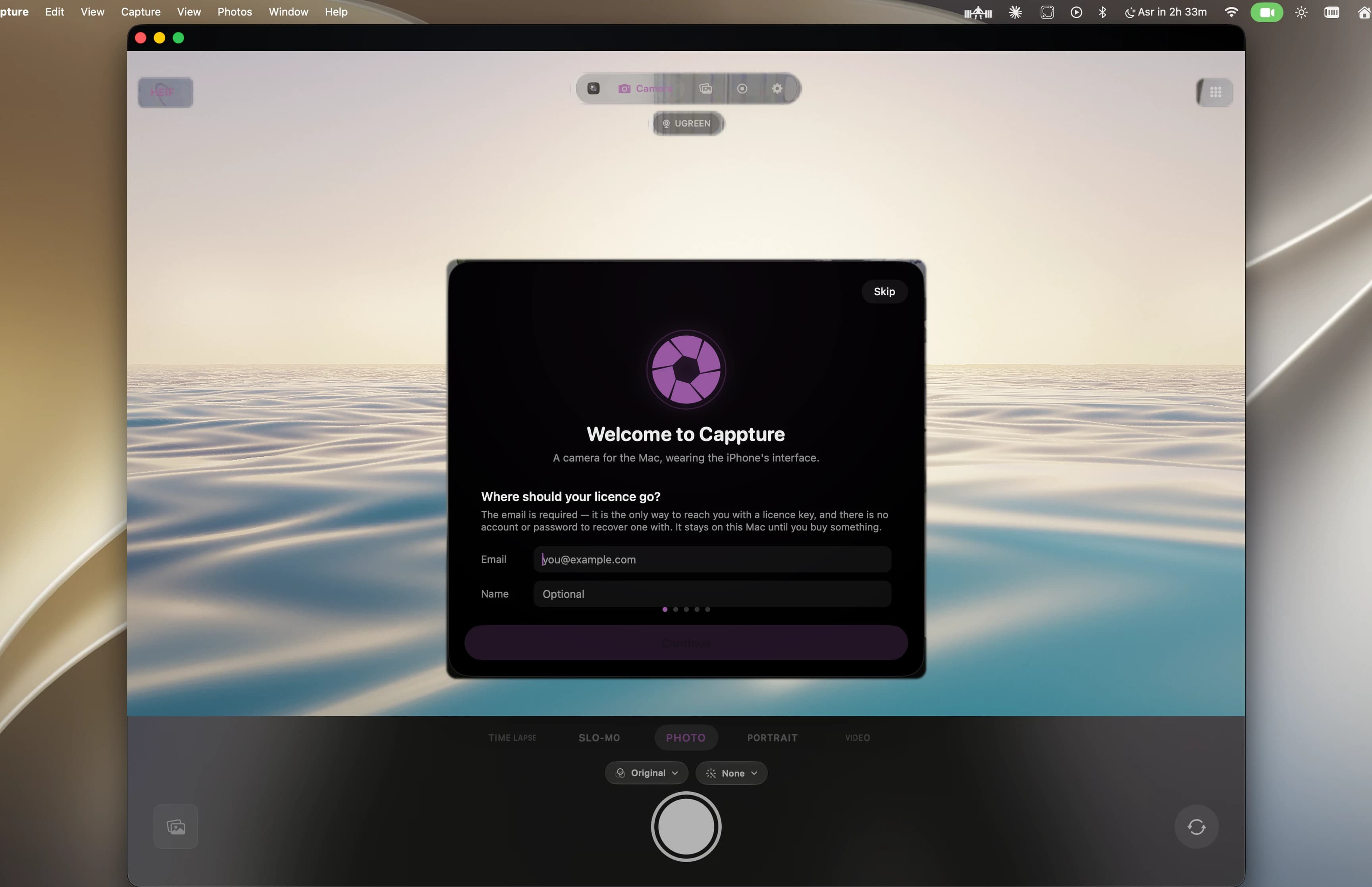This screenshot has height=887, width=1372.
Task: Click the Name optional input field
Action: (x=712, y=594)
